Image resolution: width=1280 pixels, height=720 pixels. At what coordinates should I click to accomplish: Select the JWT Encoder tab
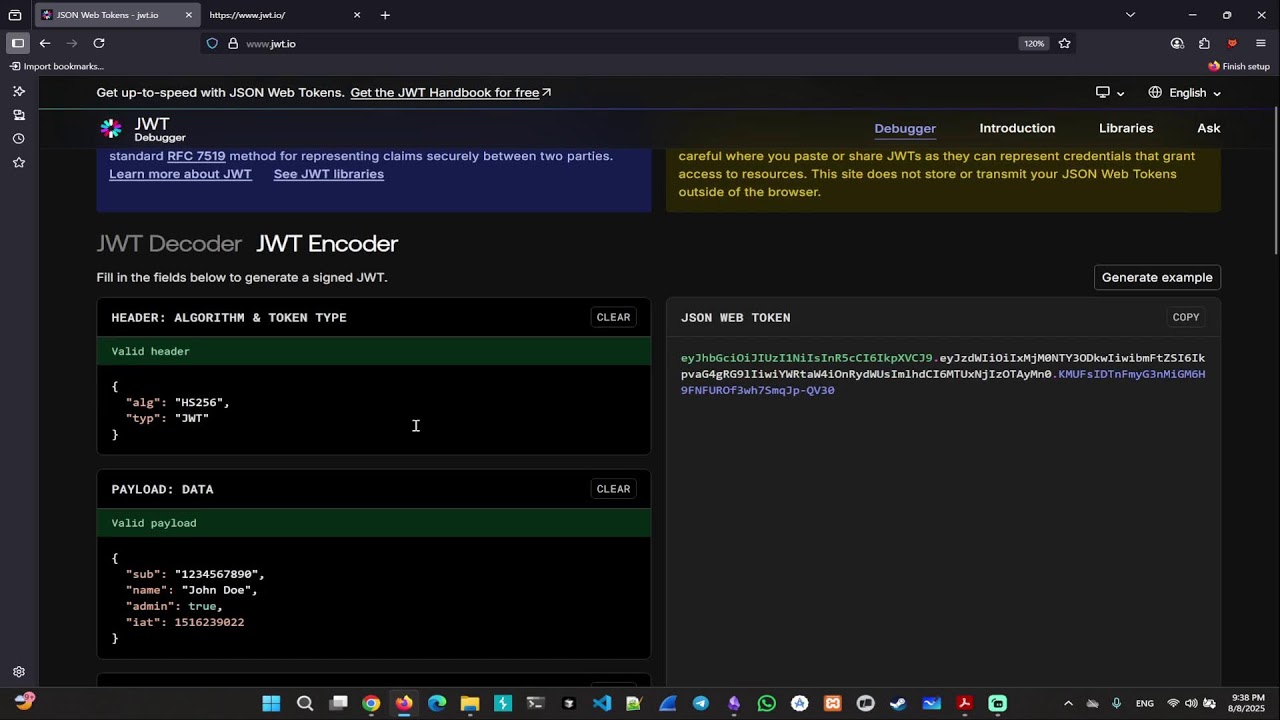(x=327, y=244)
